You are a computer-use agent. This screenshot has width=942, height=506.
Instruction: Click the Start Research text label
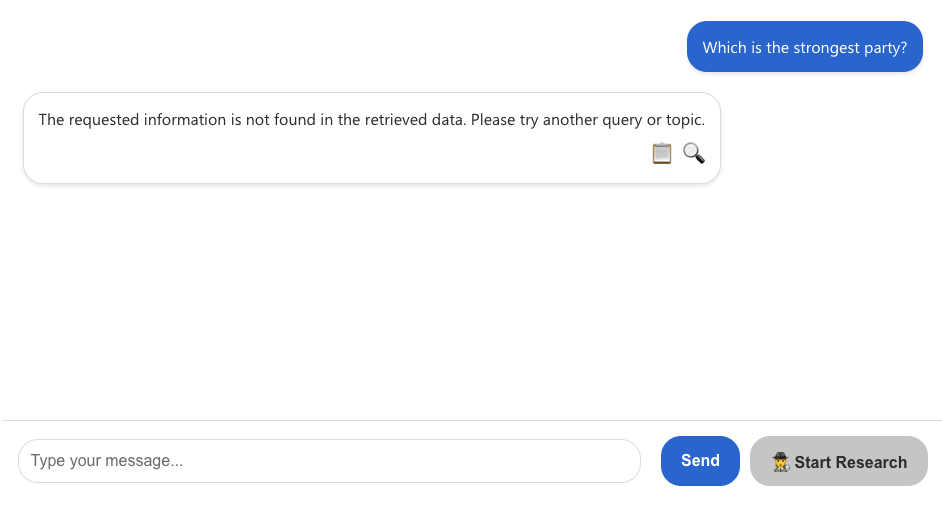click(x=850, y=462)
